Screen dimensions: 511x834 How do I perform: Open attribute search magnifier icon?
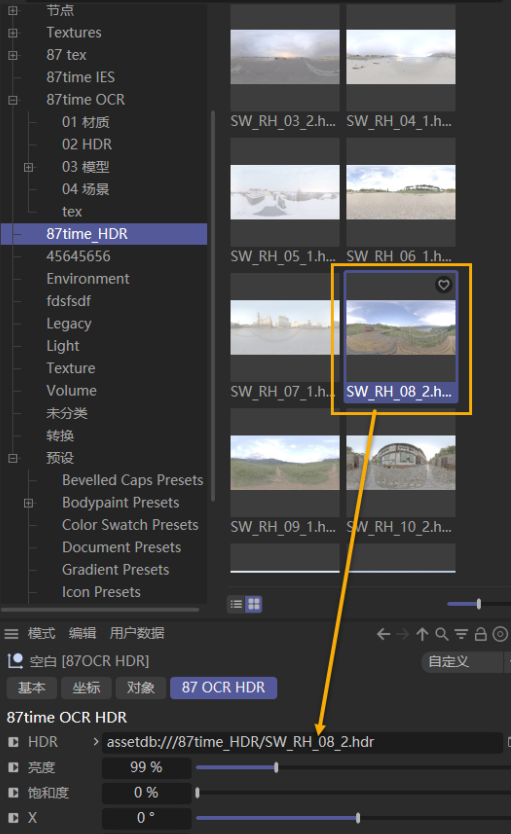coord(441,634)
